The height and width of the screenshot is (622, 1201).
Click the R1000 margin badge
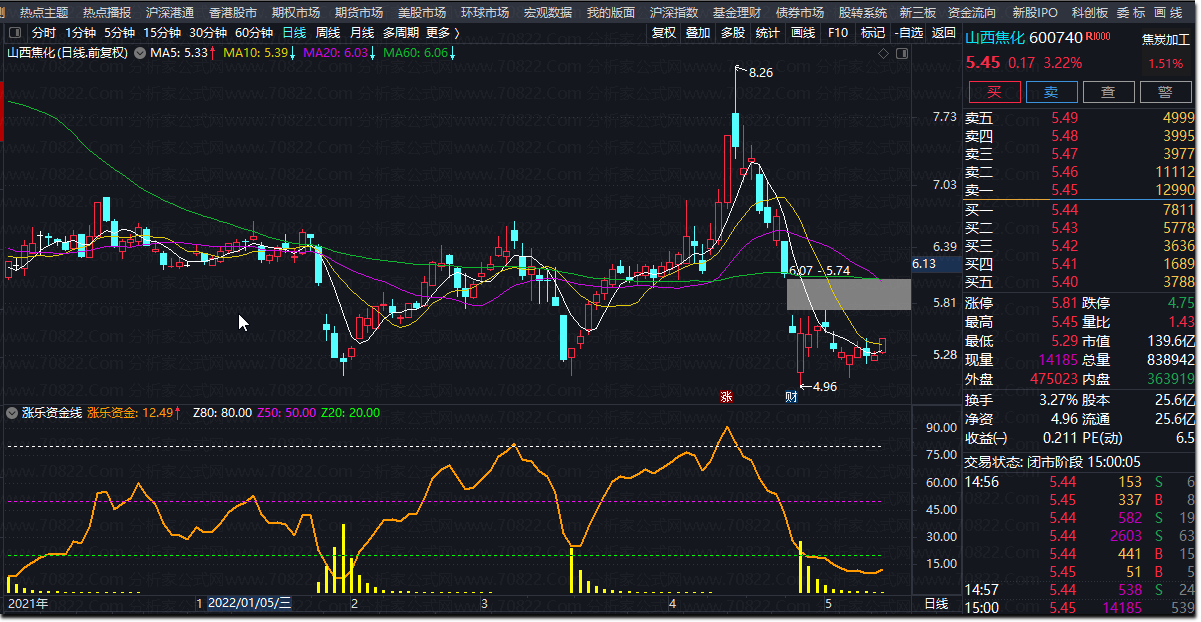tap(1098, 37)
